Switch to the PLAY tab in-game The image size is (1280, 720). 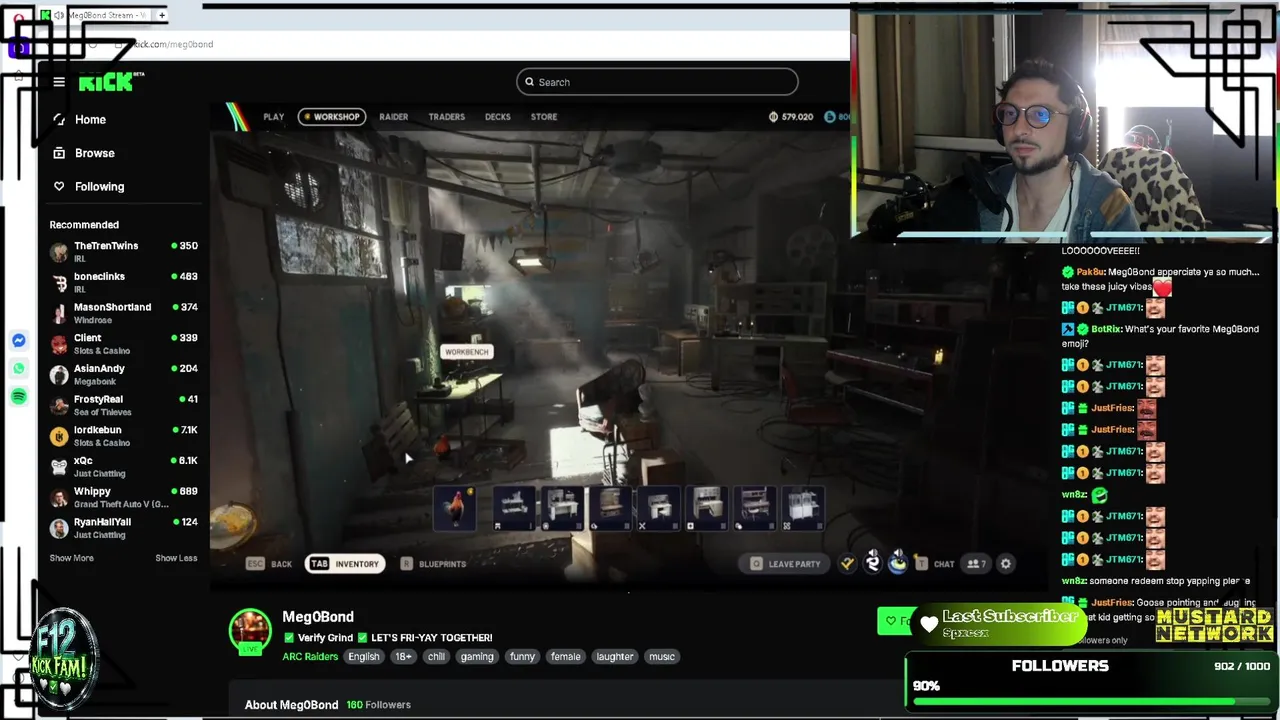click(x=273, y=117)
